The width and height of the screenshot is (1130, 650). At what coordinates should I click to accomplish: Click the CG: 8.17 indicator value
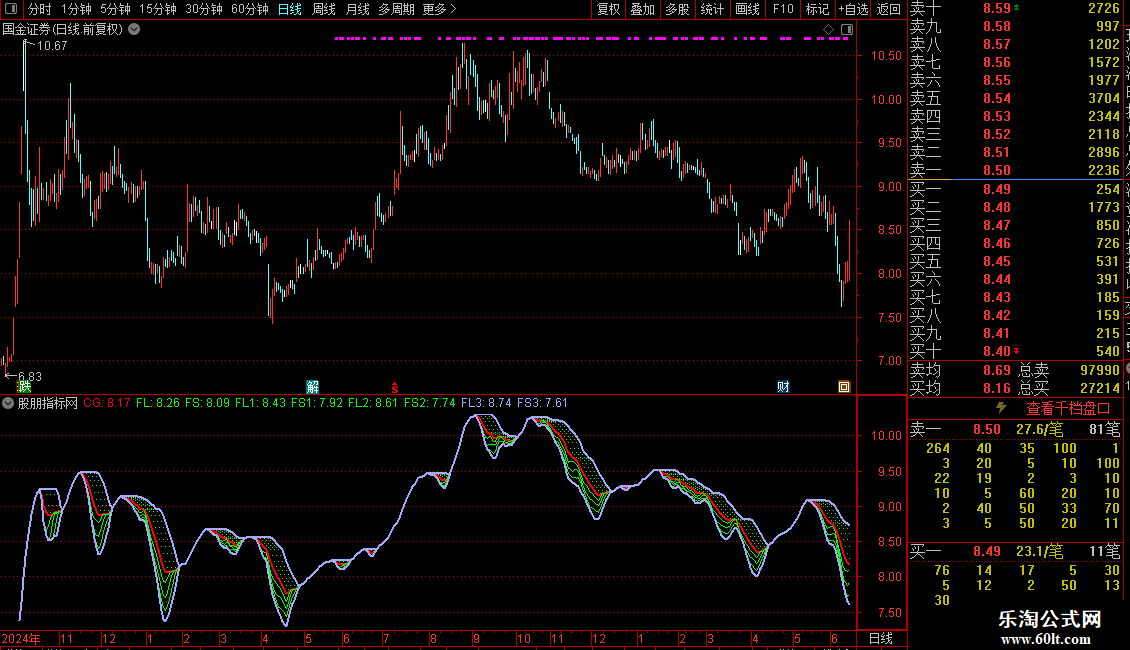107,403
